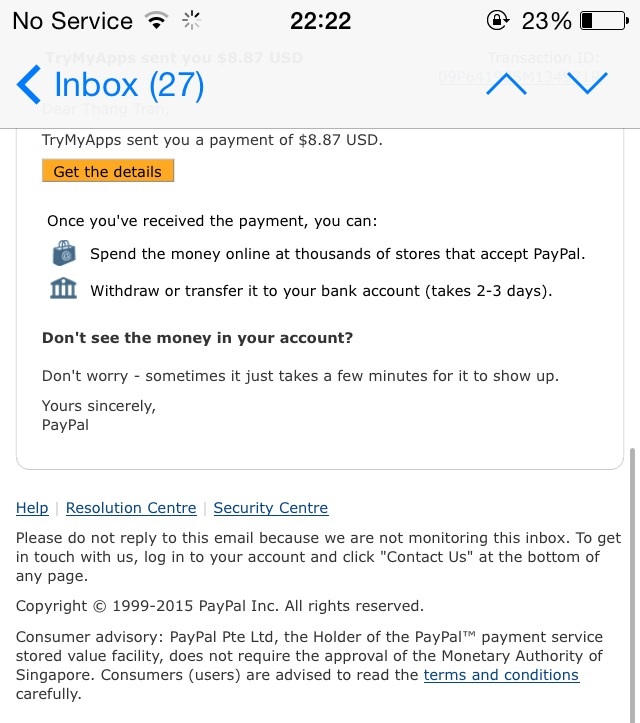Image resolution: width=640 pixels, height=723 pixels.
Task: Tap the loading spinner in status bar
Action: click(x=192, y=20)
